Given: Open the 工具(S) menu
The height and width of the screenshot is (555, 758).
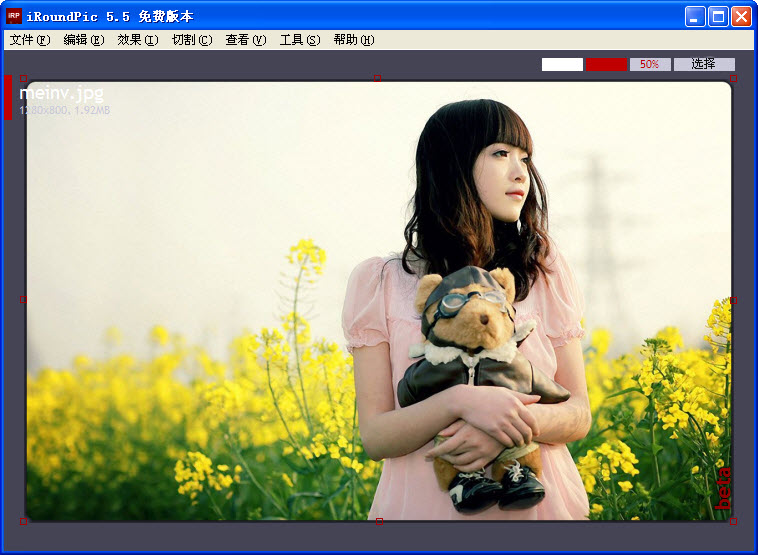Looking at the screenshot, I should point(299,40).
